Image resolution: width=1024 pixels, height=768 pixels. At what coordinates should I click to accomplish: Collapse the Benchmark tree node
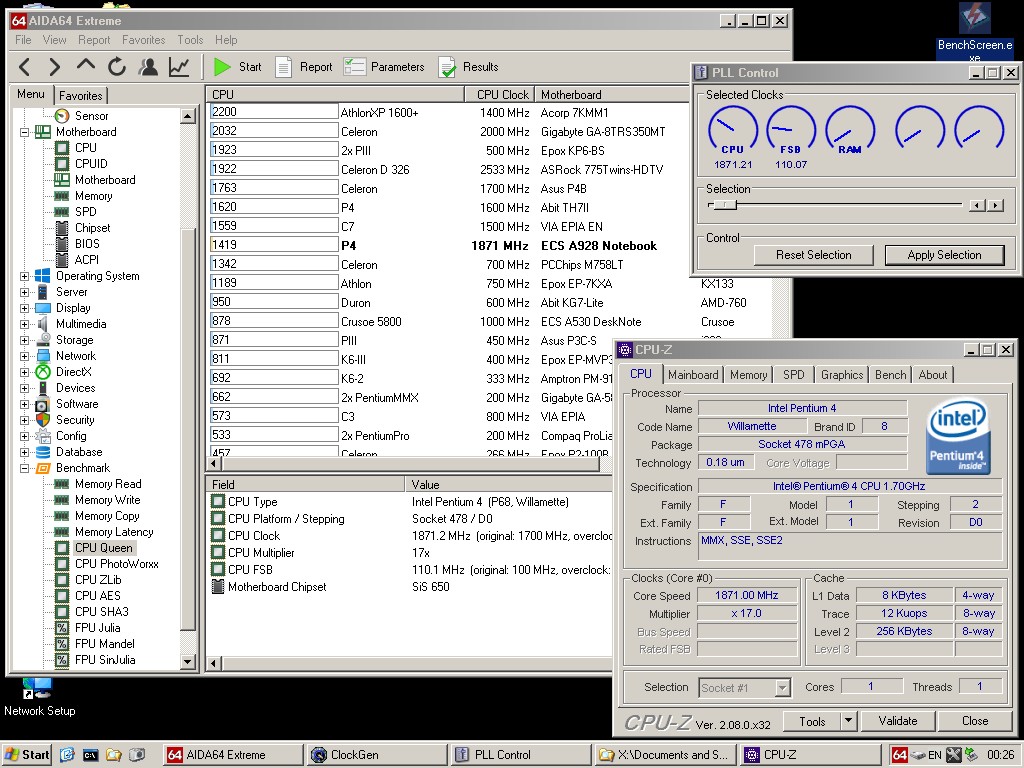(25, 468)
